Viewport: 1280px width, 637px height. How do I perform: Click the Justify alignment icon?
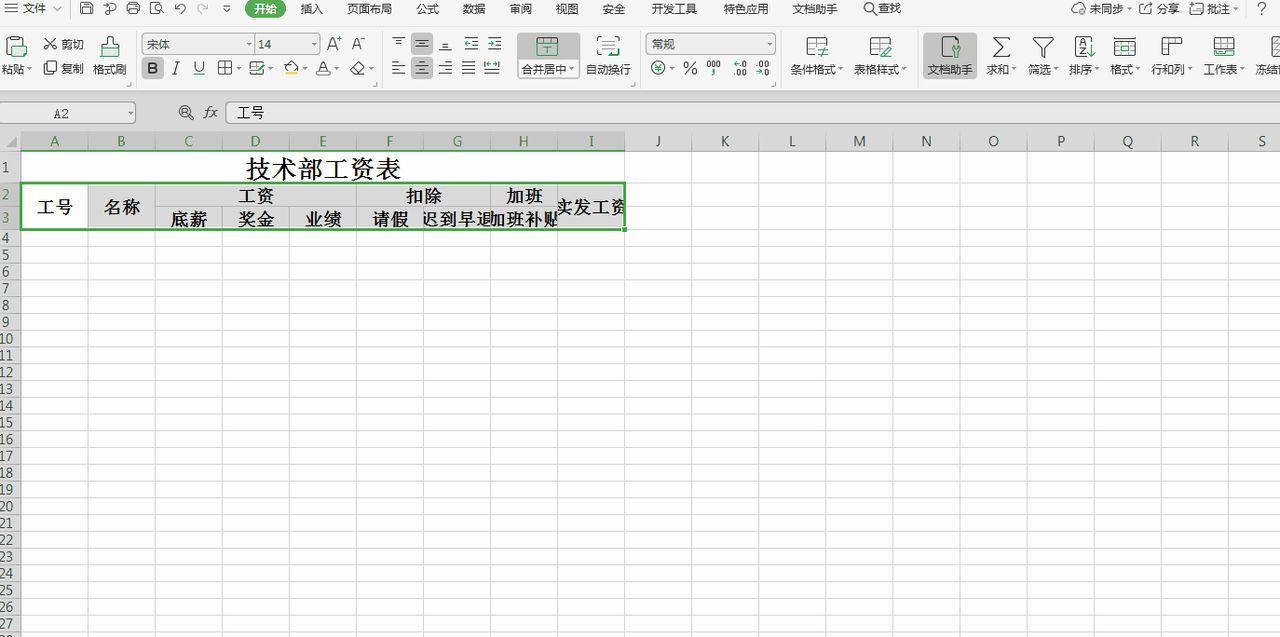coord(468,68)
